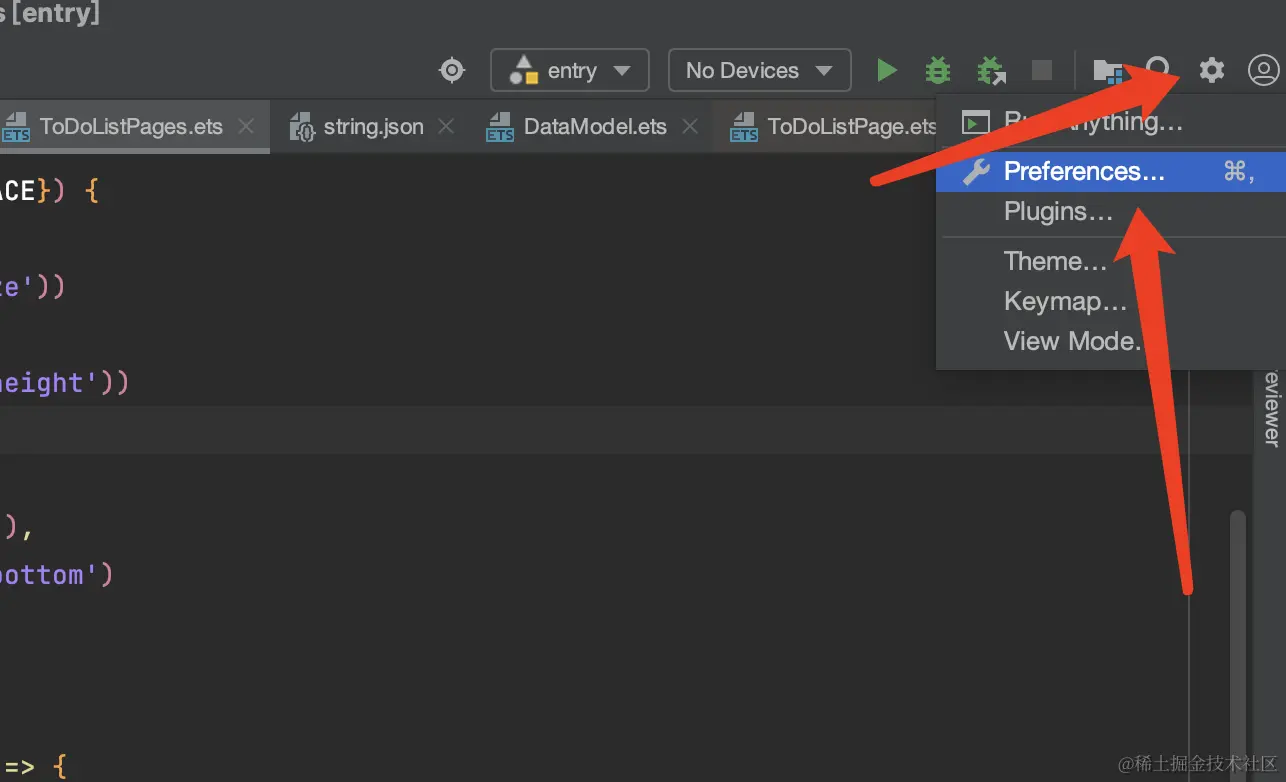Screen dimensions: 1286x782
Task: Open Keymap… from the settings menu
Action: 1111,302
